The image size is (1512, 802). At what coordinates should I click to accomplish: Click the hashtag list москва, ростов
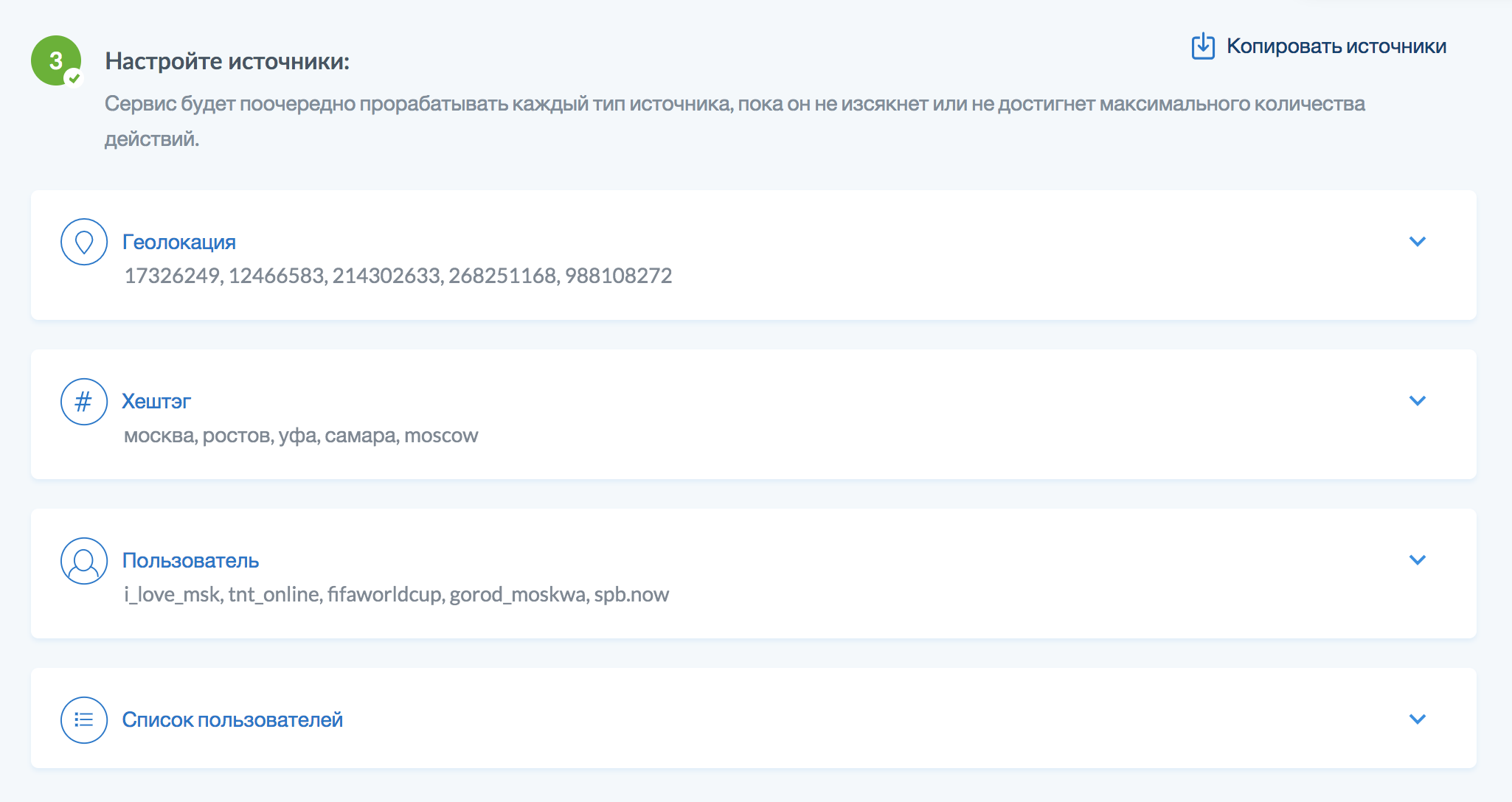301,435
